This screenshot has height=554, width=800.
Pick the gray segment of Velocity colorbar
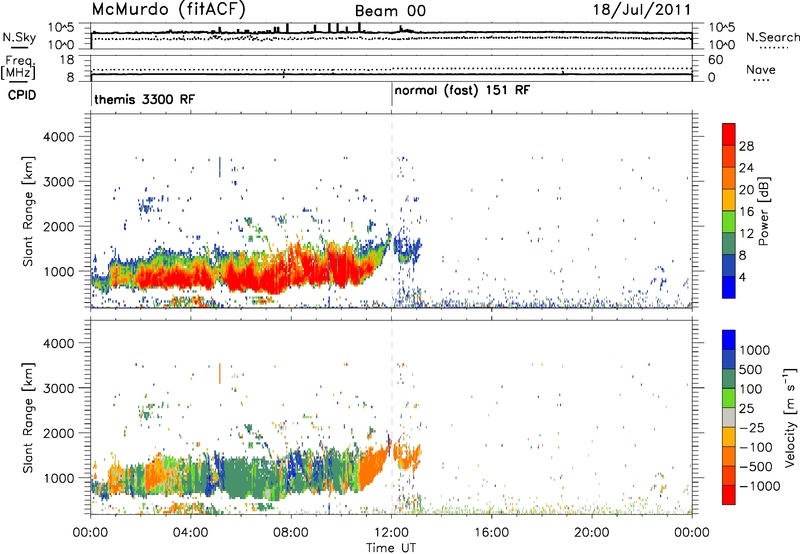[x=729, y=417]
